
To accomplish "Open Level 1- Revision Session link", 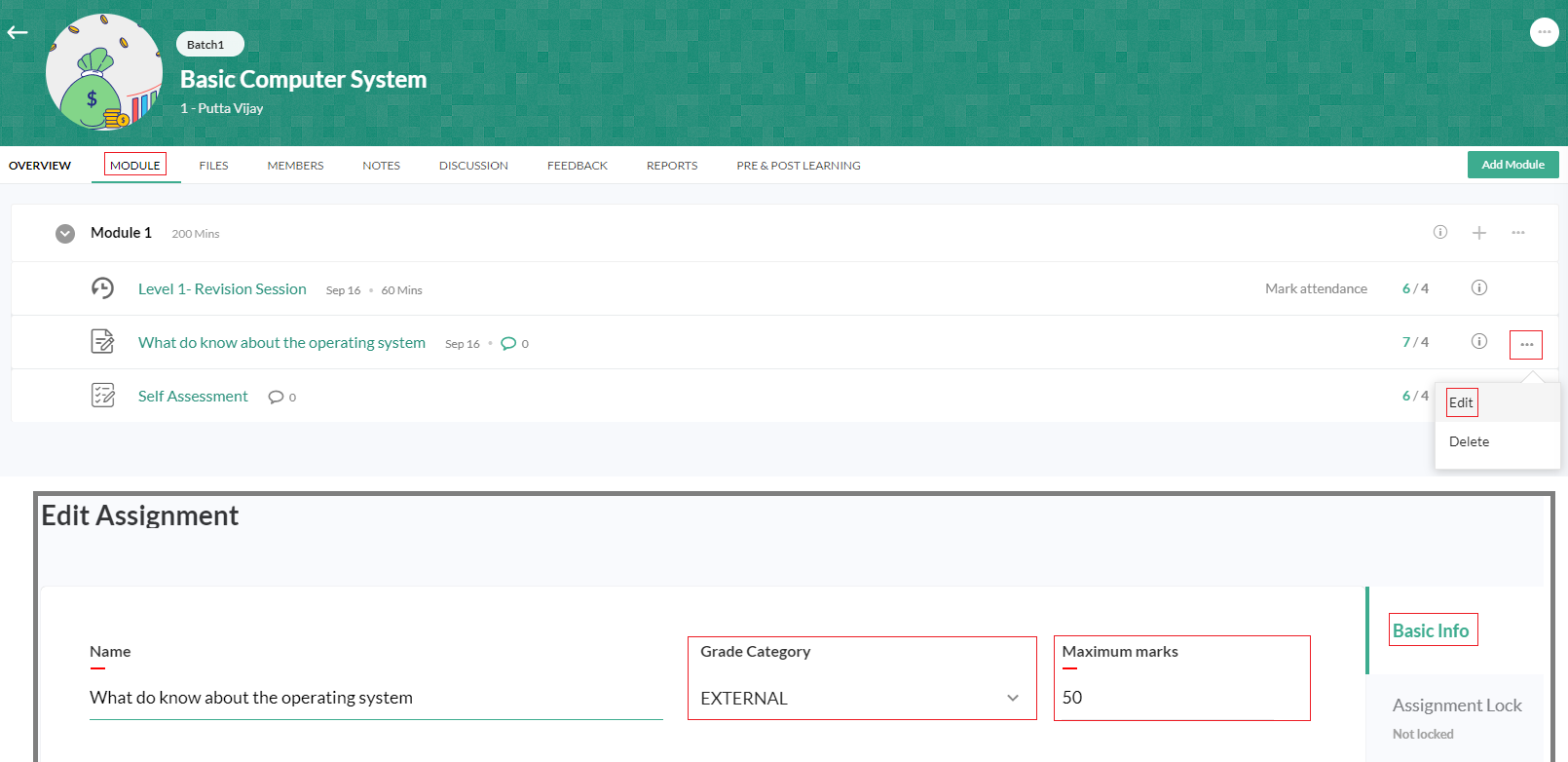I will (222, 289).
